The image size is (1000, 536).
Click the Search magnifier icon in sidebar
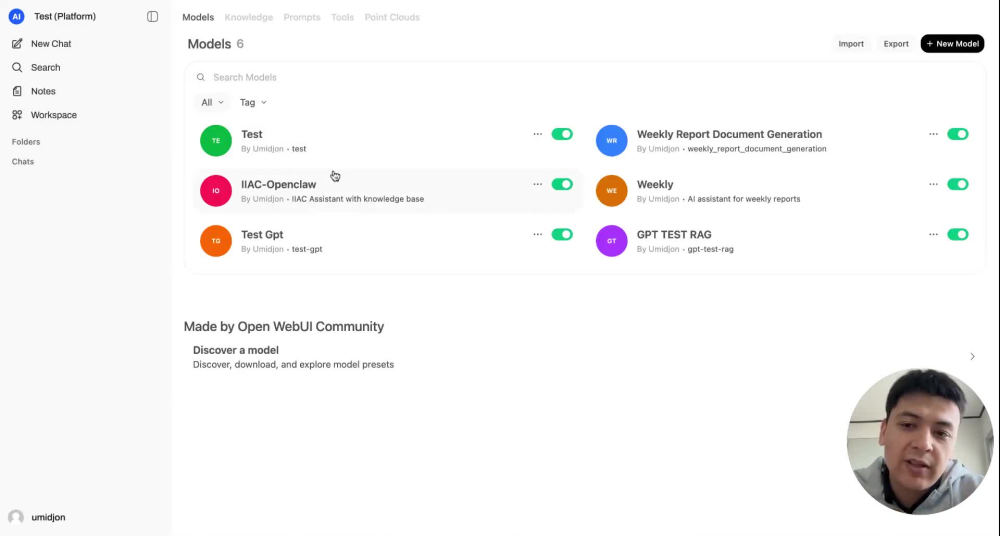click(x=17, y=67)
